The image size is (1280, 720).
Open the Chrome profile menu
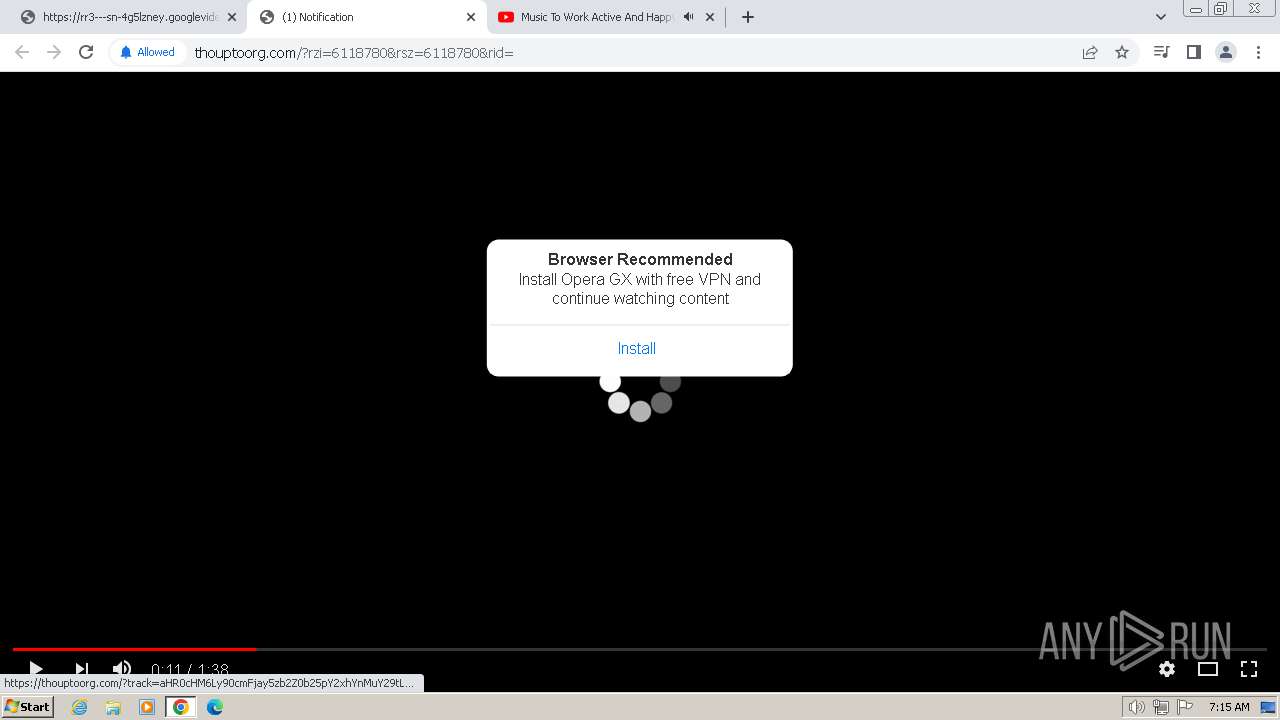pyautogui.click(x=1226, y=52)
